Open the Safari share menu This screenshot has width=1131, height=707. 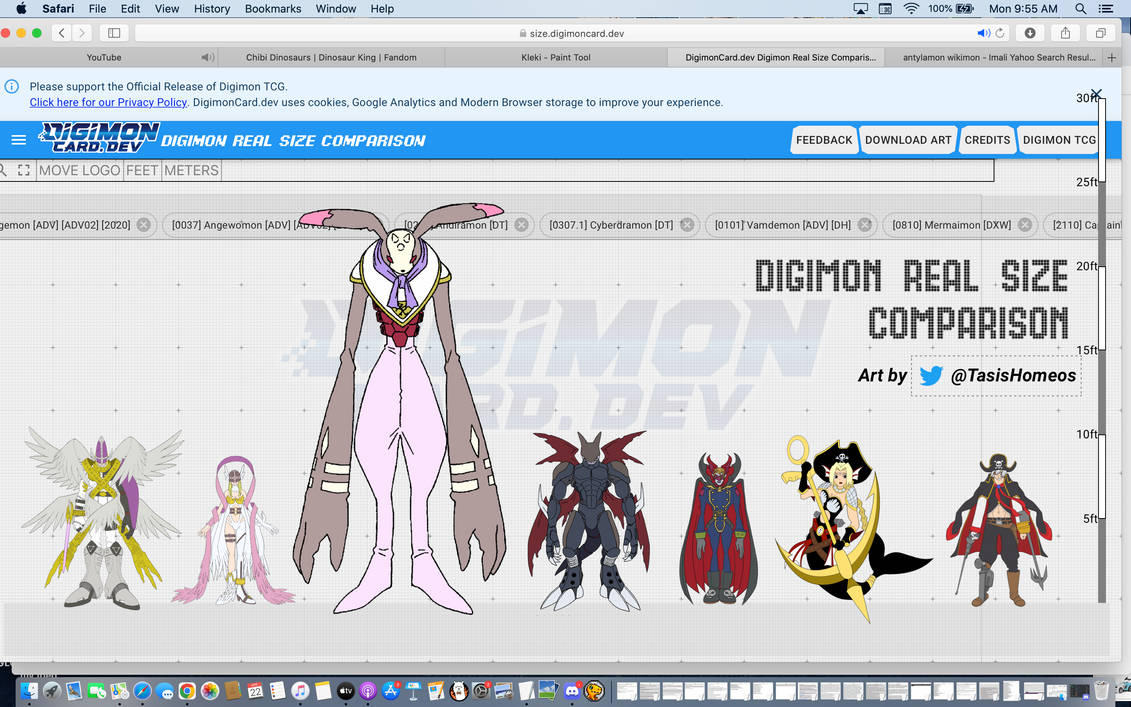pos(1065,32)
